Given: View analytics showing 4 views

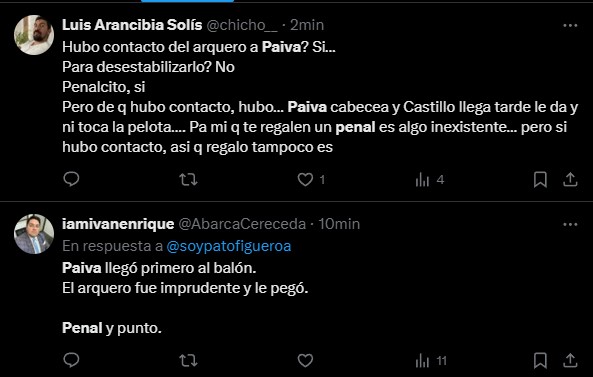Looking at the screenshot, I should [430, 180].
